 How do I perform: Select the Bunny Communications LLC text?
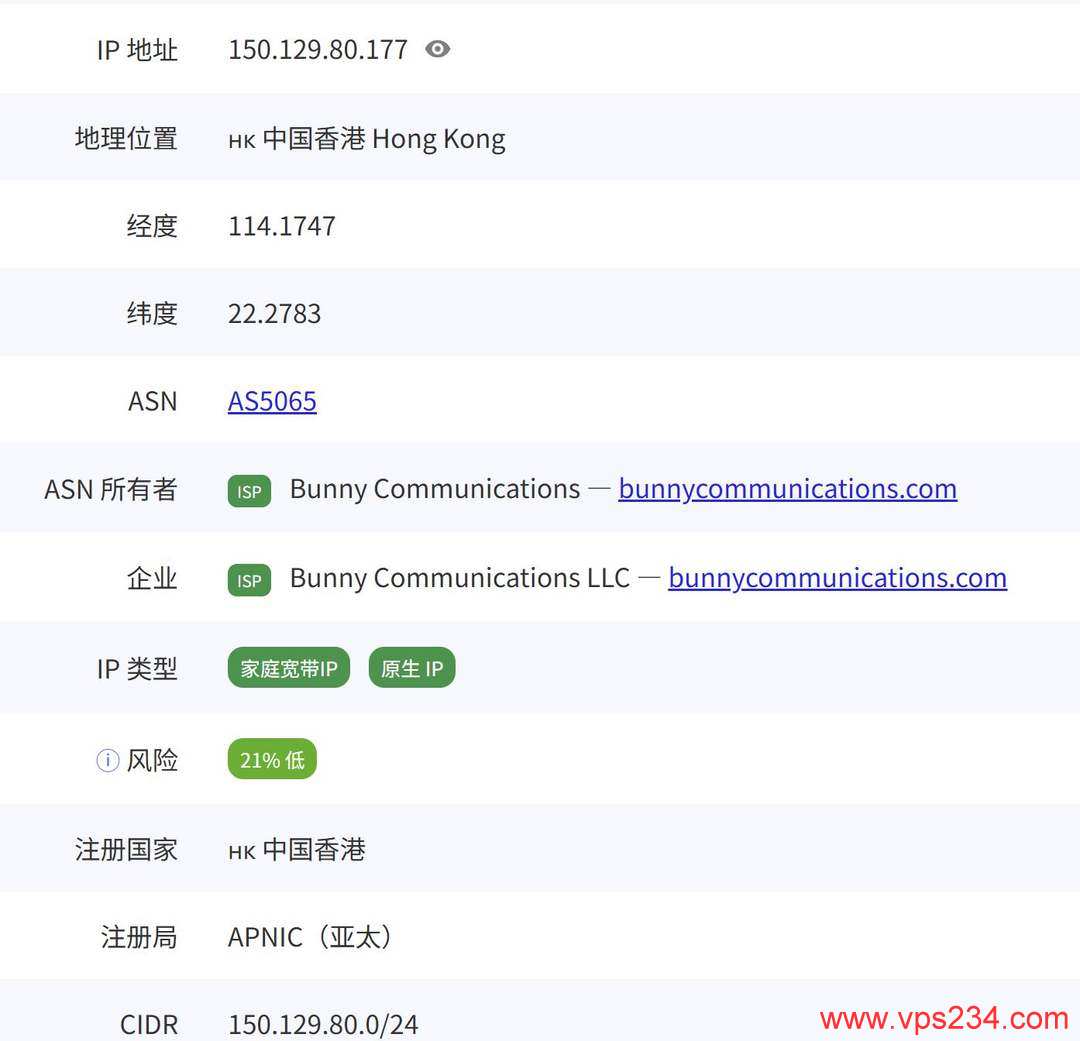pos(460,577)
